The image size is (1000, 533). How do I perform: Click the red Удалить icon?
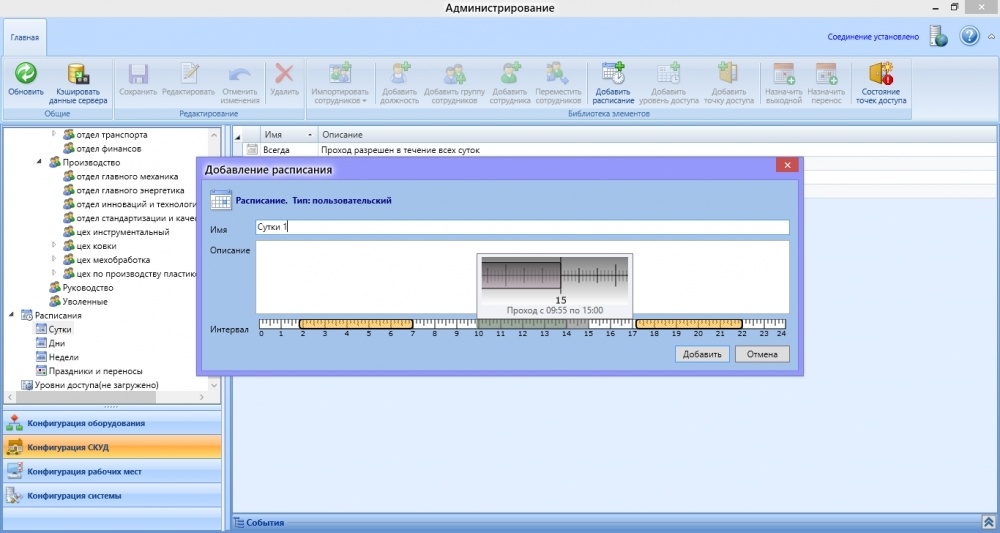284,73
